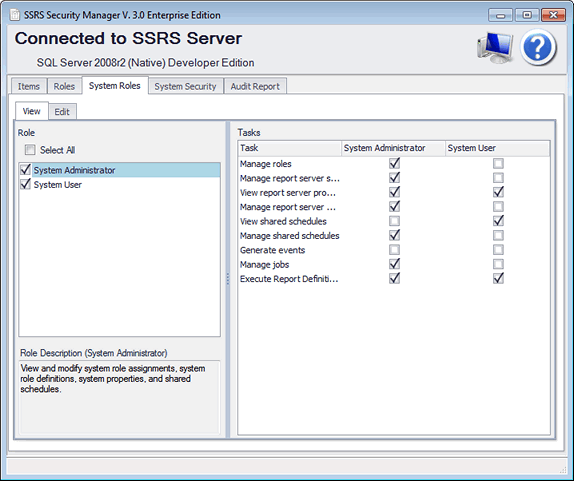Screen dimensions: 574x481
Task: Toggle Execute Report Definiti... for System Administrator
Action: [x=394, y=278]
